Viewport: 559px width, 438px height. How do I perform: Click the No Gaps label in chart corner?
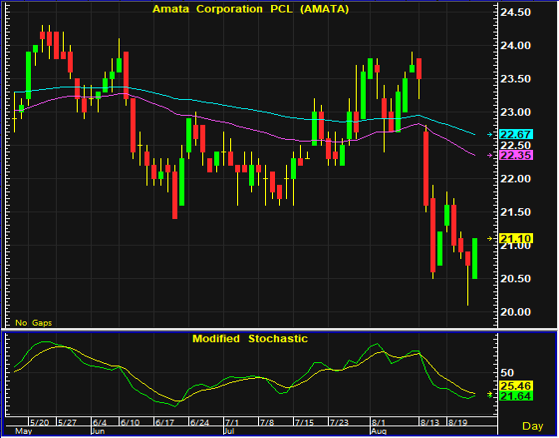click(x=34, y=323)
